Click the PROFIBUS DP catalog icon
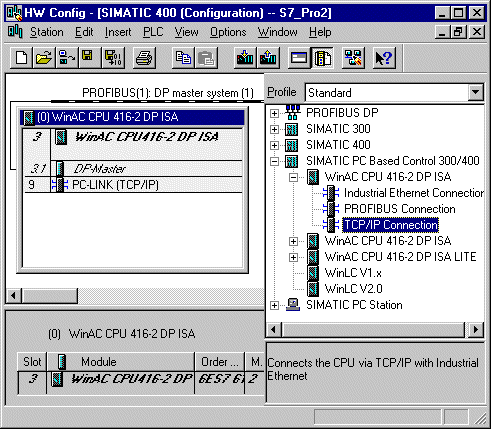This screenshot has width=491, height=429. 292,112
